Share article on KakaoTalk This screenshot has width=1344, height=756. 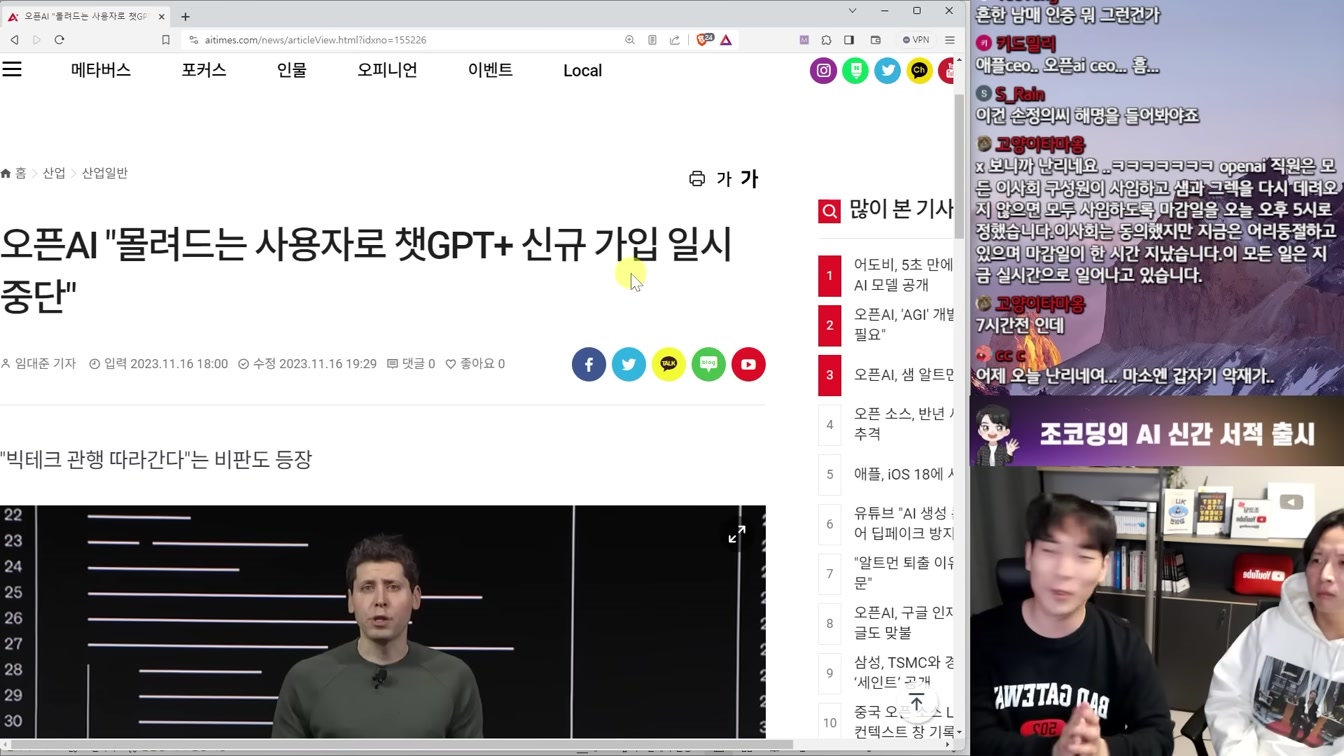click(669, 365)
